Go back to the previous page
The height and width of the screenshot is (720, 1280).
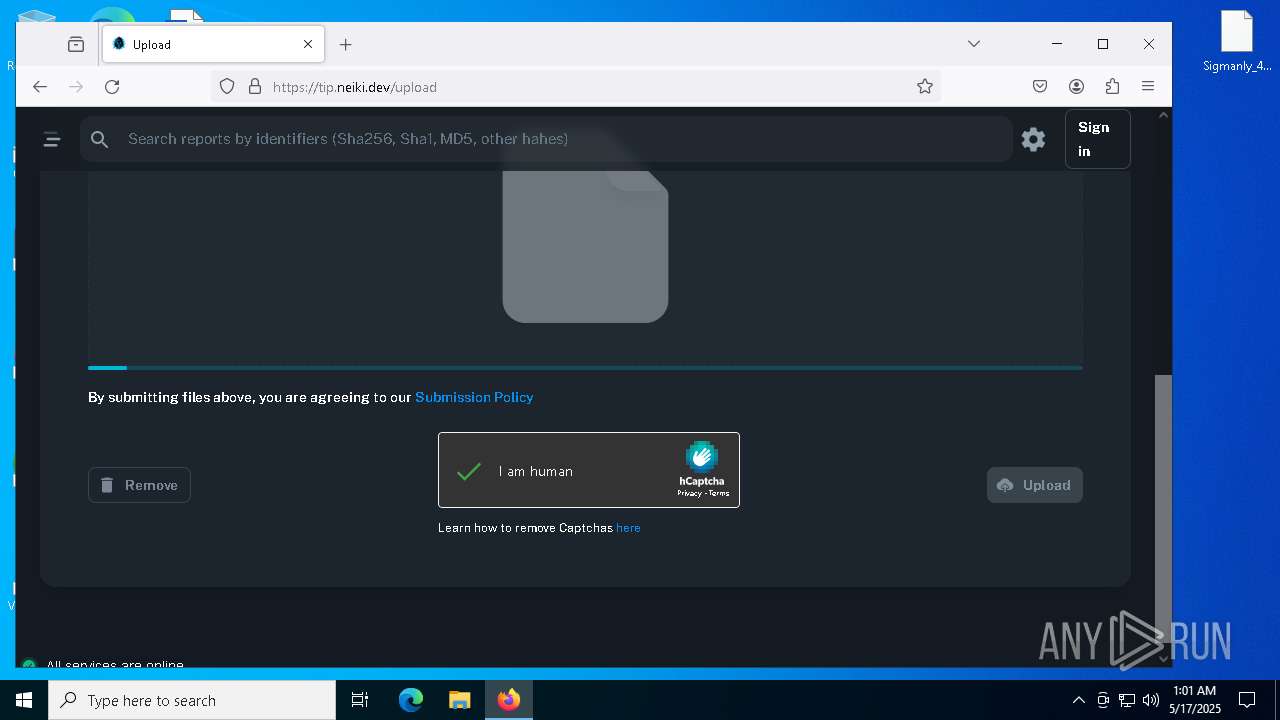(40, 87)
